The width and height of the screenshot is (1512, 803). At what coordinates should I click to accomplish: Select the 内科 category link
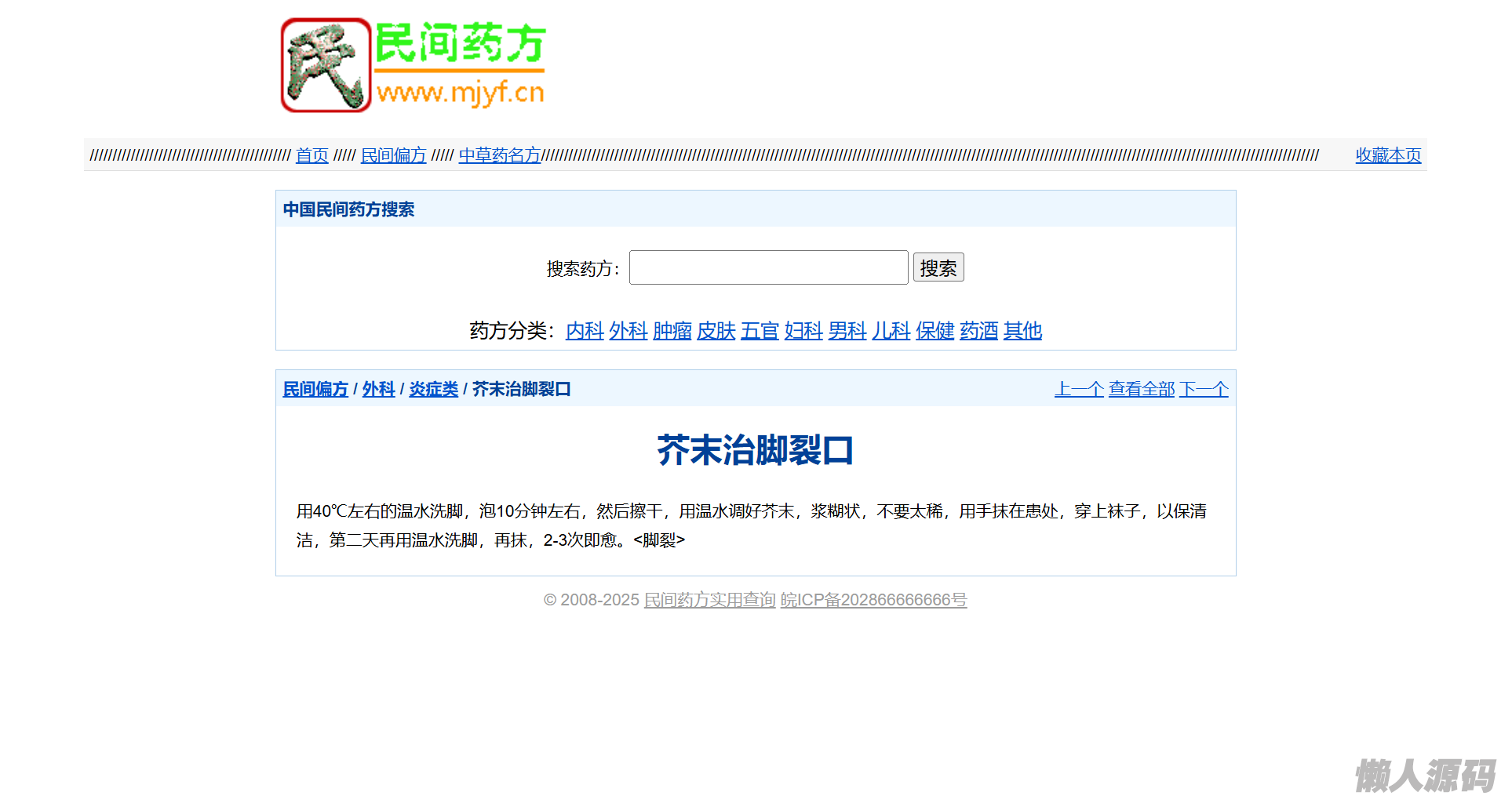point(585,331)
